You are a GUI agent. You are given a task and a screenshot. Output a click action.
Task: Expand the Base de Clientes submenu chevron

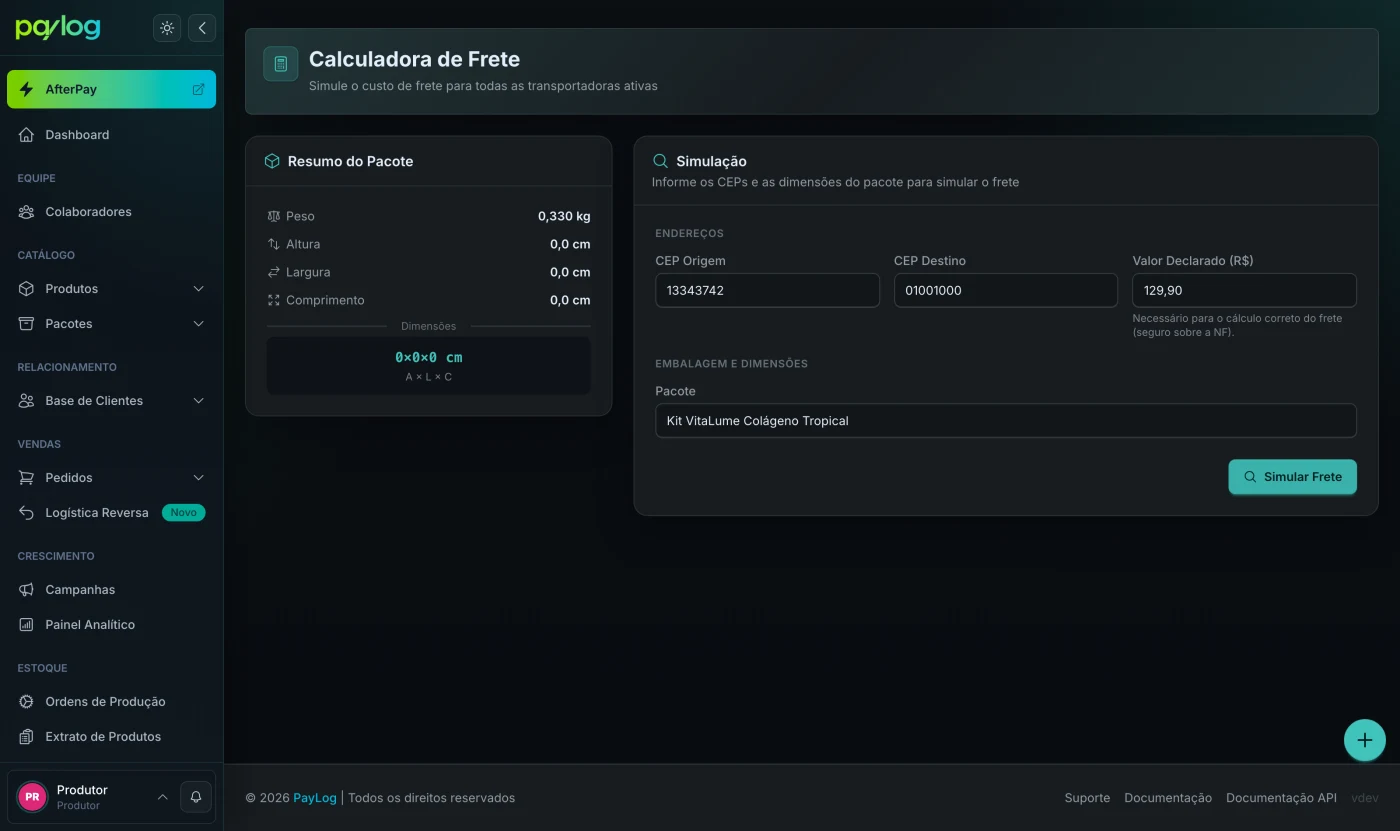tap(198, 401)
